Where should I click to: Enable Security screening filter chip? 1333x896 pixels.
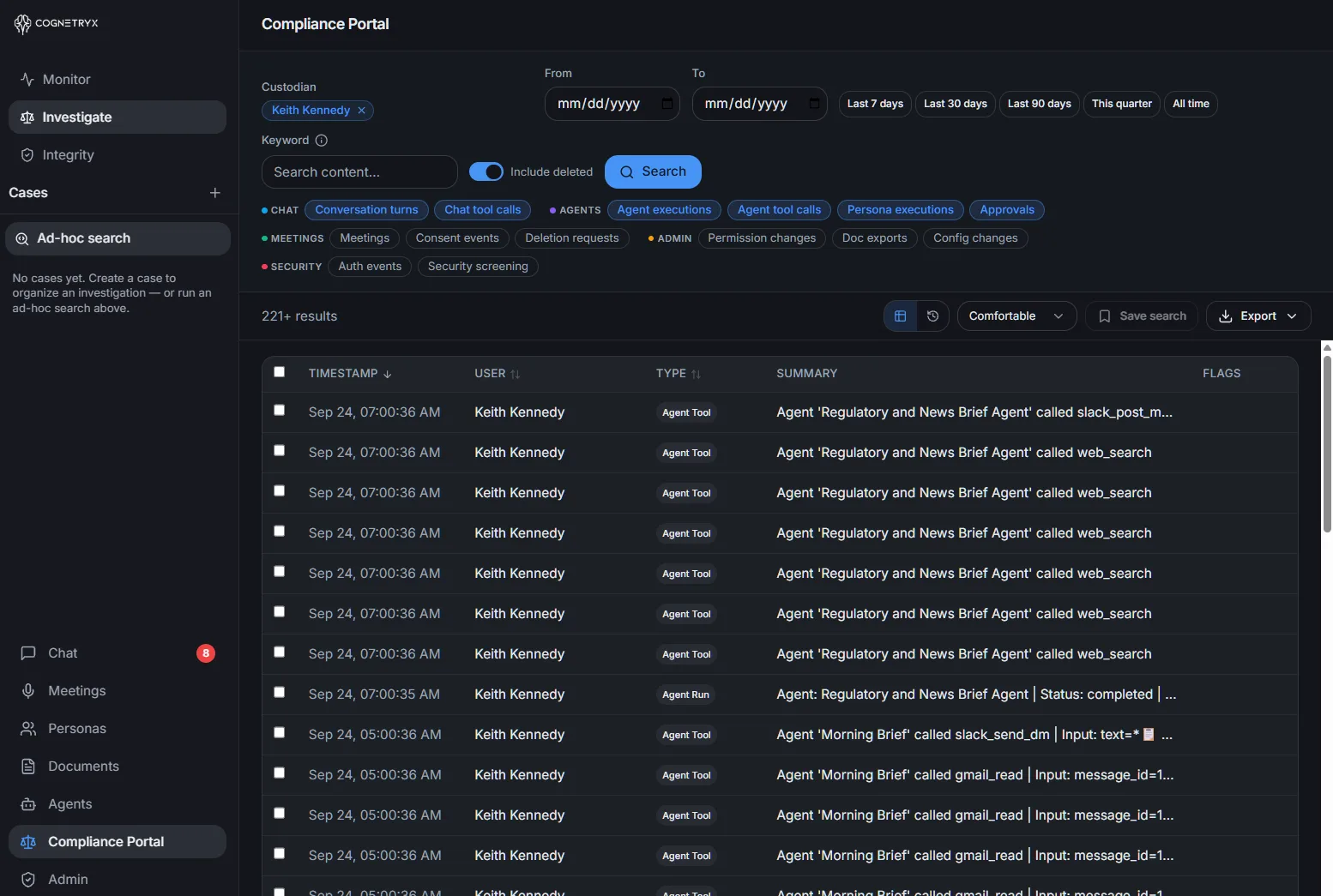[478, 267]
